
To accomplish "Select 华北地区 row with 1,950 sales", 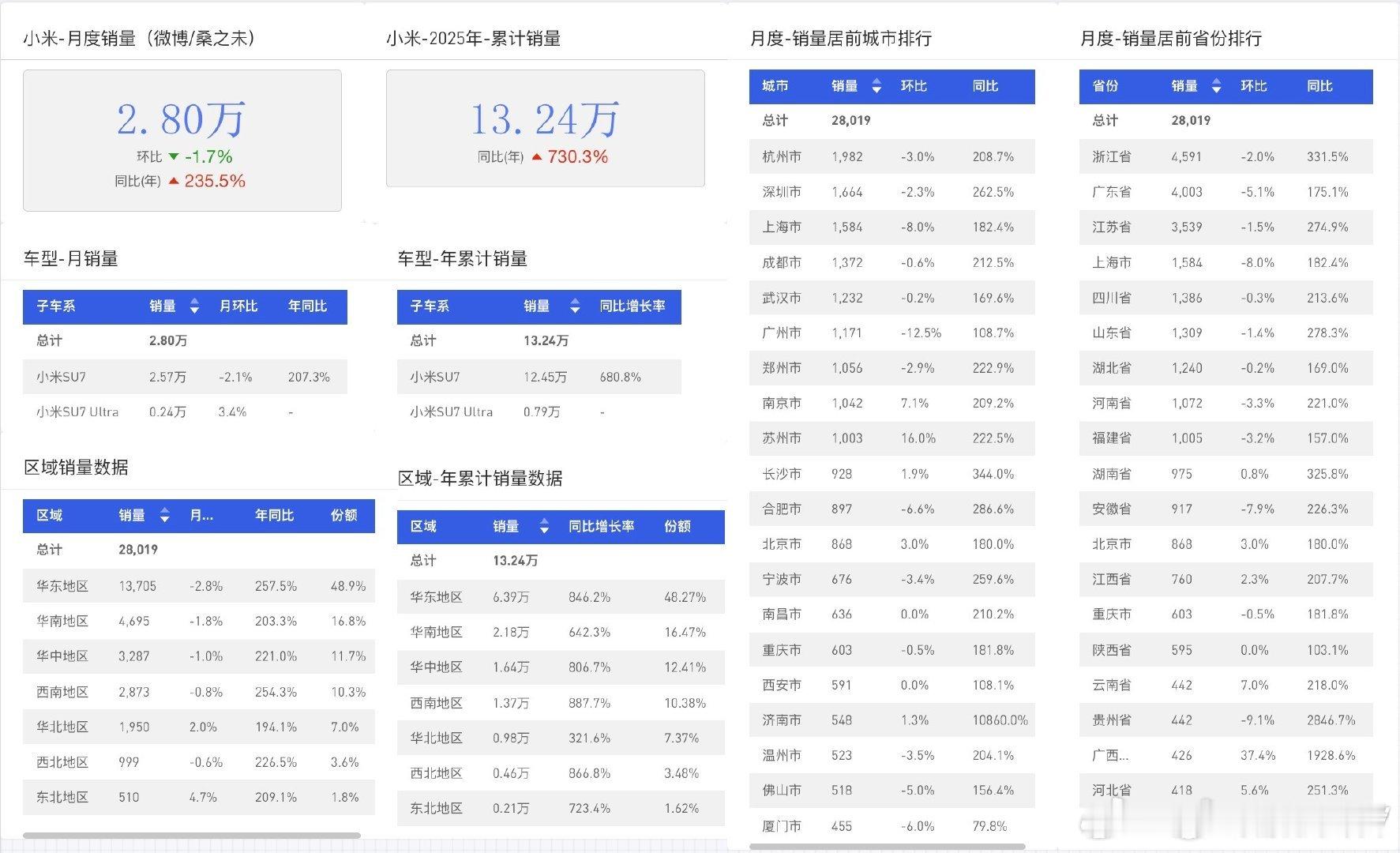I will 199,727.
